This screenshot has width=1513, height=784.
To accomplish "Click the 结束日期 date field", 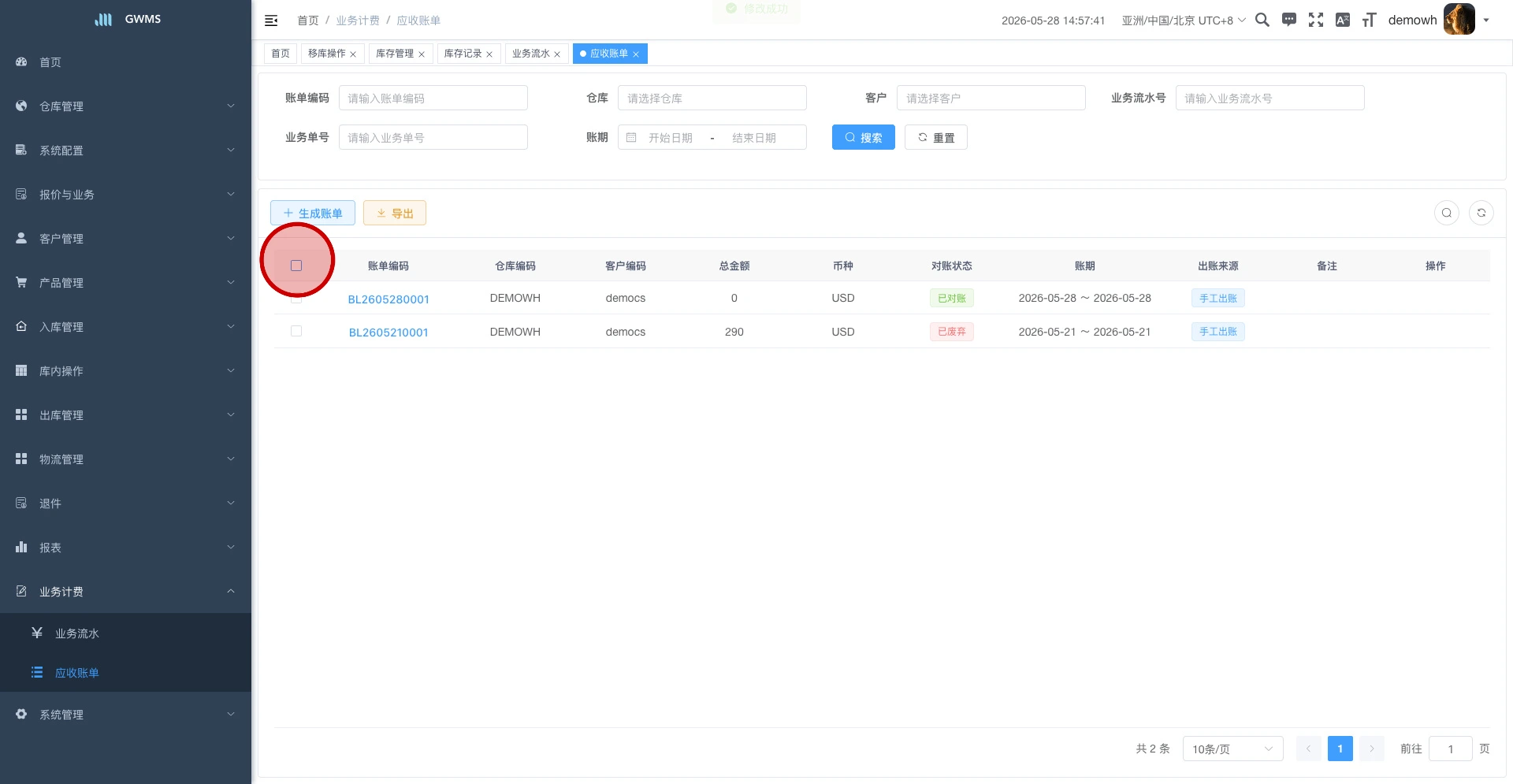I will pyautogui.click(x=754, y=138).
